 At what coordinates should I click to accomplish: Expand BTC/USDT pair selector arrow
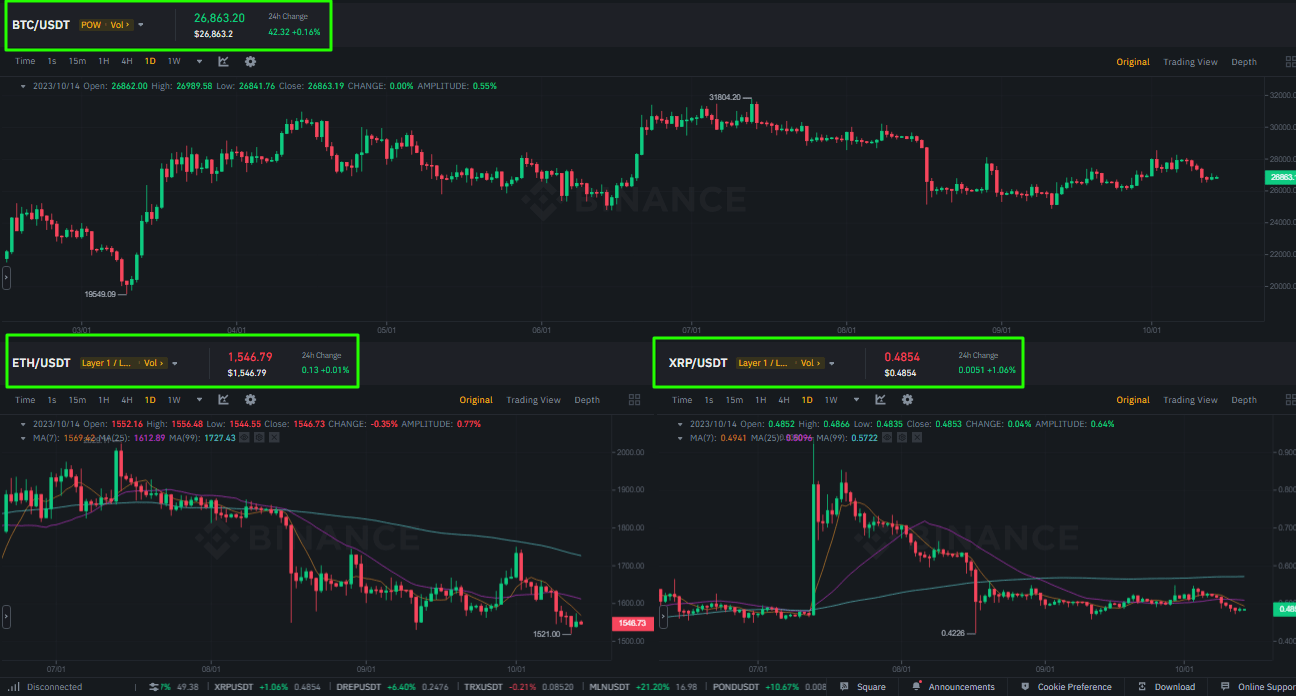[141, 25]
